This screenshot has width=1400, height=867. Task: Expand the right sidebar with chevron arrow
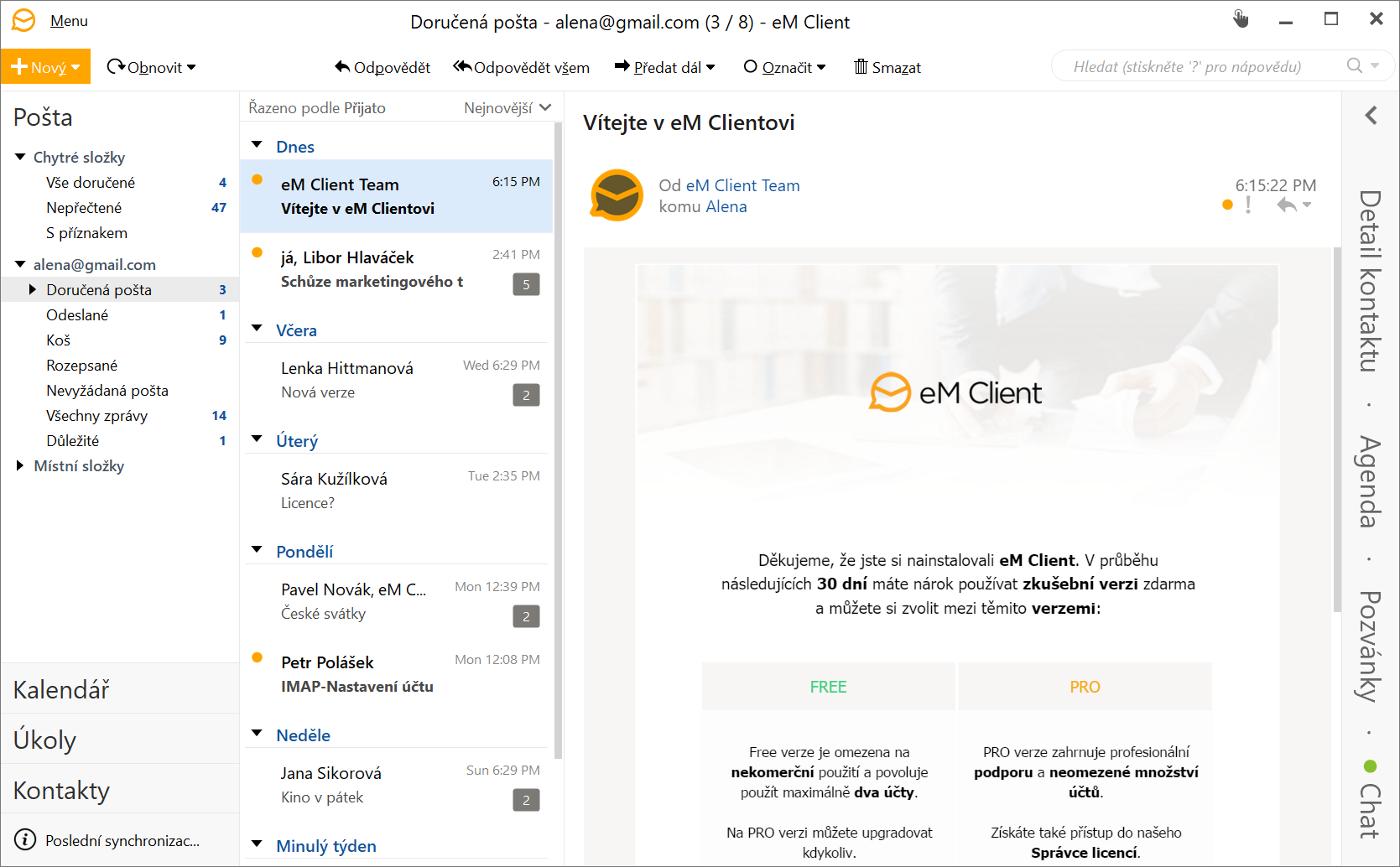pyautogui.click(x=1371, y=116)
